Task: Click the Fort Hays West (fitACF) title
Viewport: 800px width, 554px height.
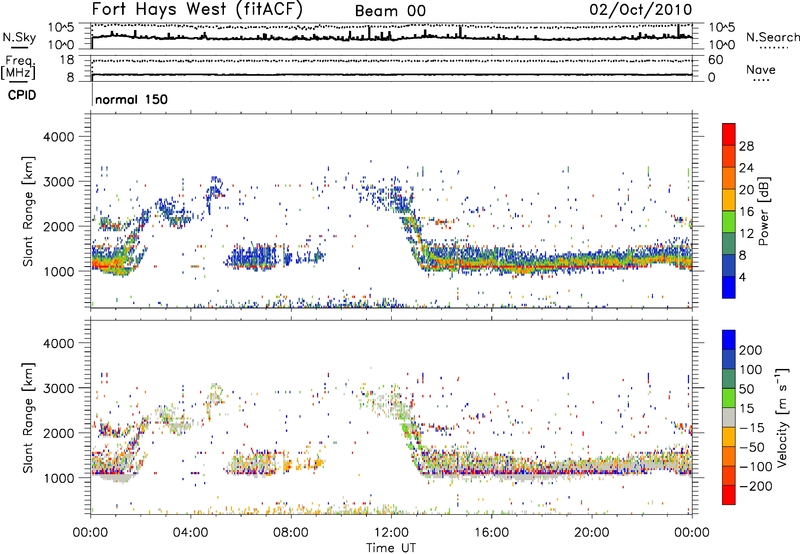Action: [197, 9]
